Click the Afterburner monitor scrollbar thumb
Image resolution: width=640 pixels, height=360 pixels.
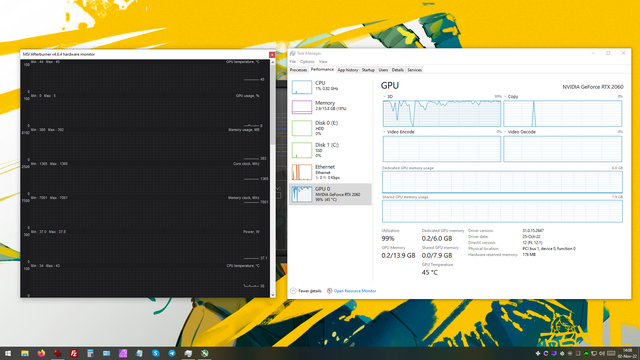point(273,104)
